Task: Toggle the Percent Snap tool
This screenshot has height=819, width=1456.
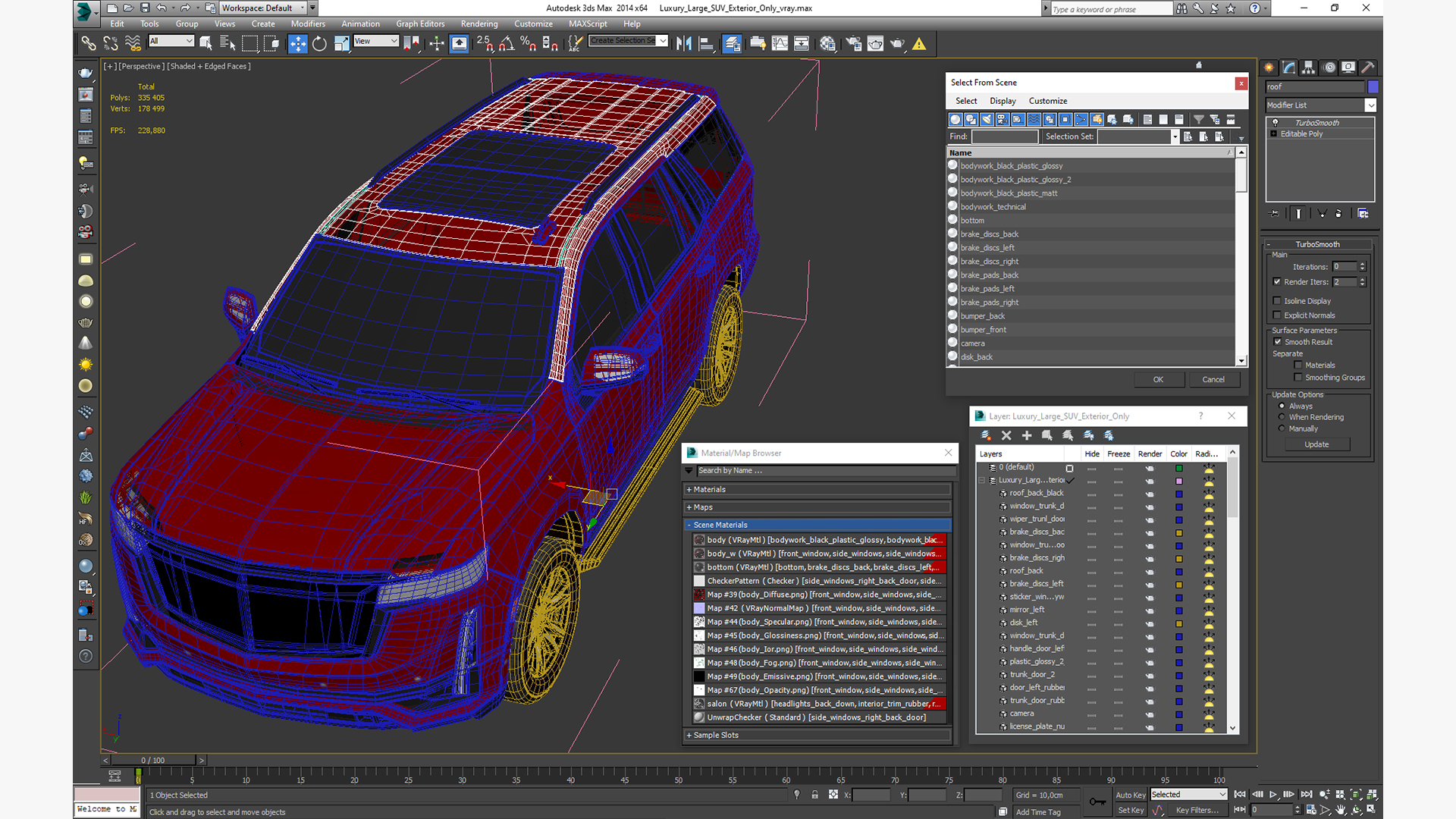Action: click(x=528, y=44)
